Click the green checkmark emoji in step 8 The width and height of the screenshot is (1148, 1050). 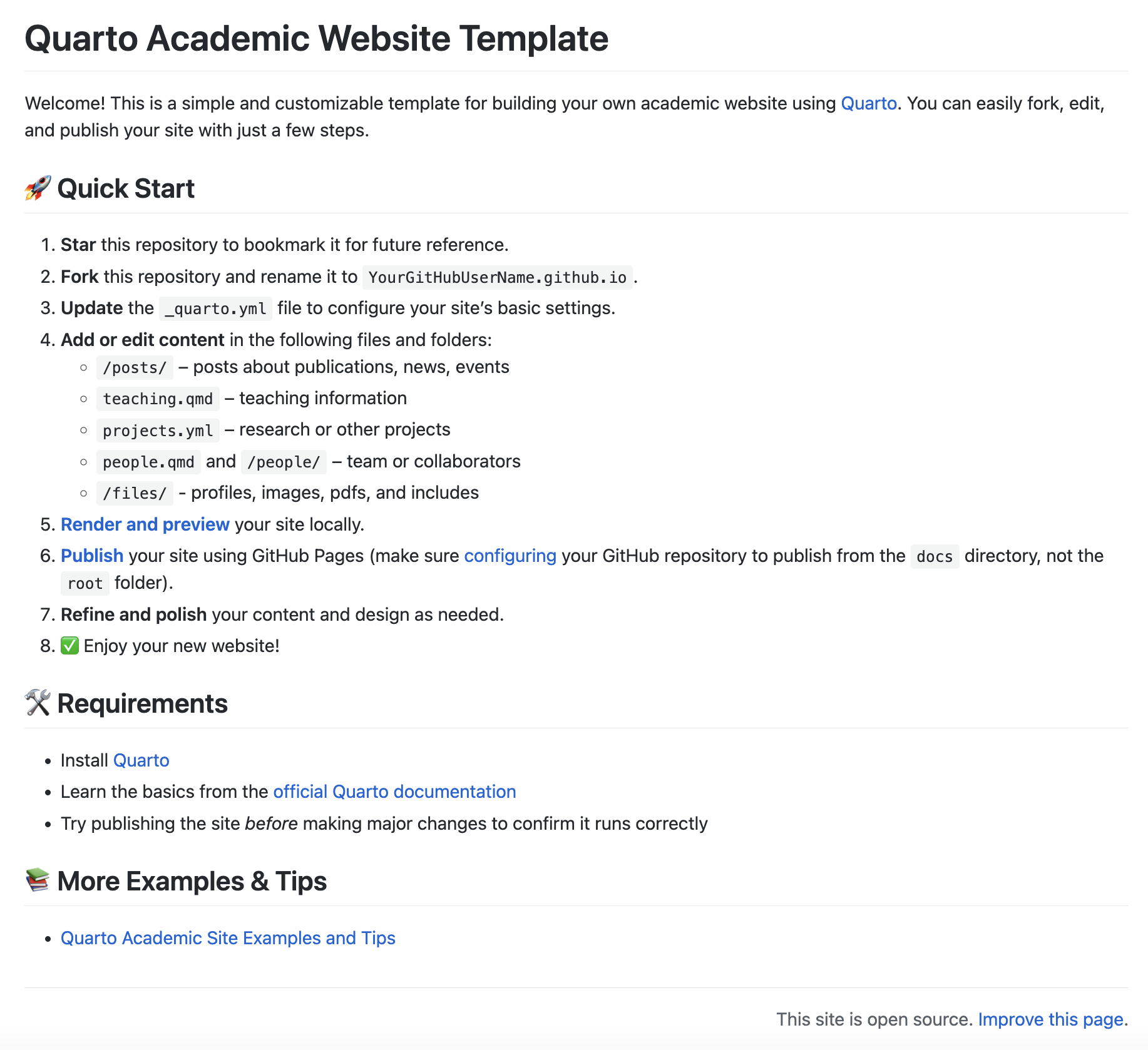pyautogui.click(x=69, y=646)
